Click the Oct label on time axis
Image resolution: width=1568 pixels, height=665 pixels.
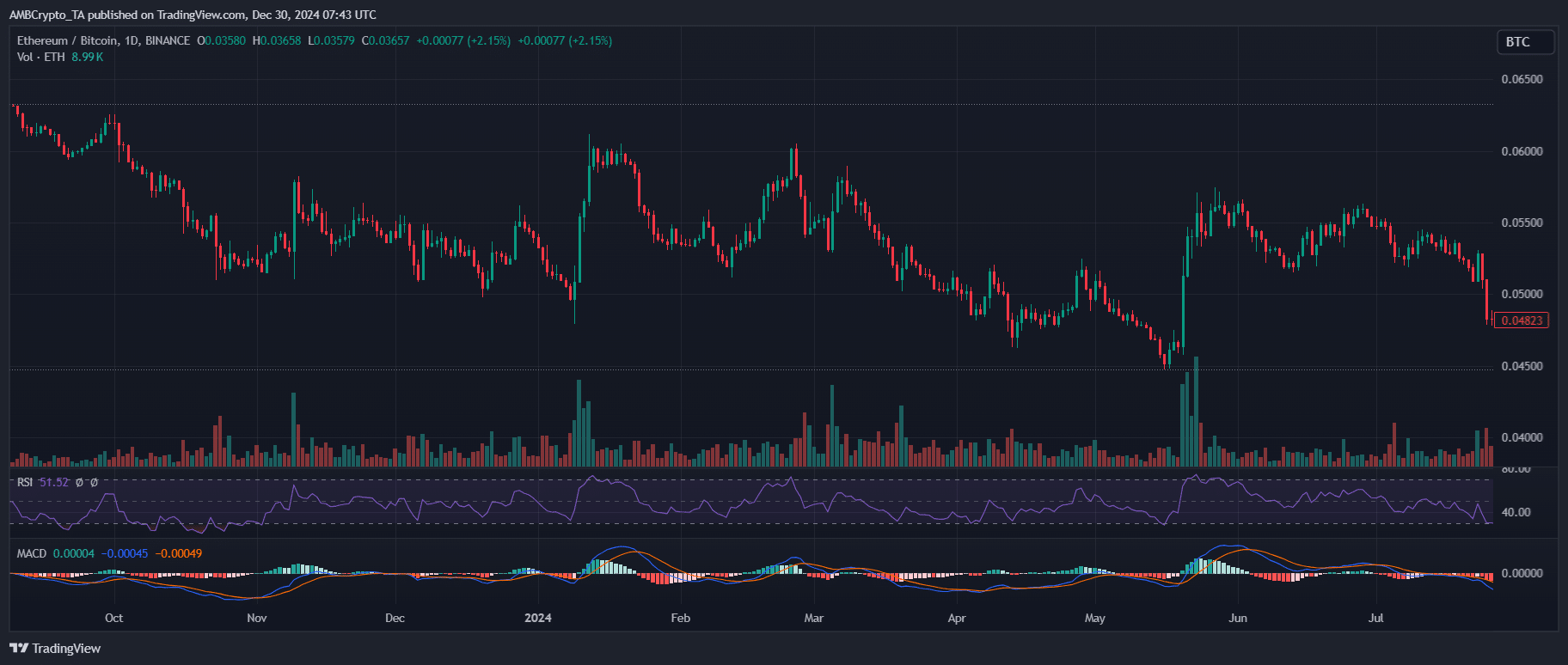tap(113, 618)
